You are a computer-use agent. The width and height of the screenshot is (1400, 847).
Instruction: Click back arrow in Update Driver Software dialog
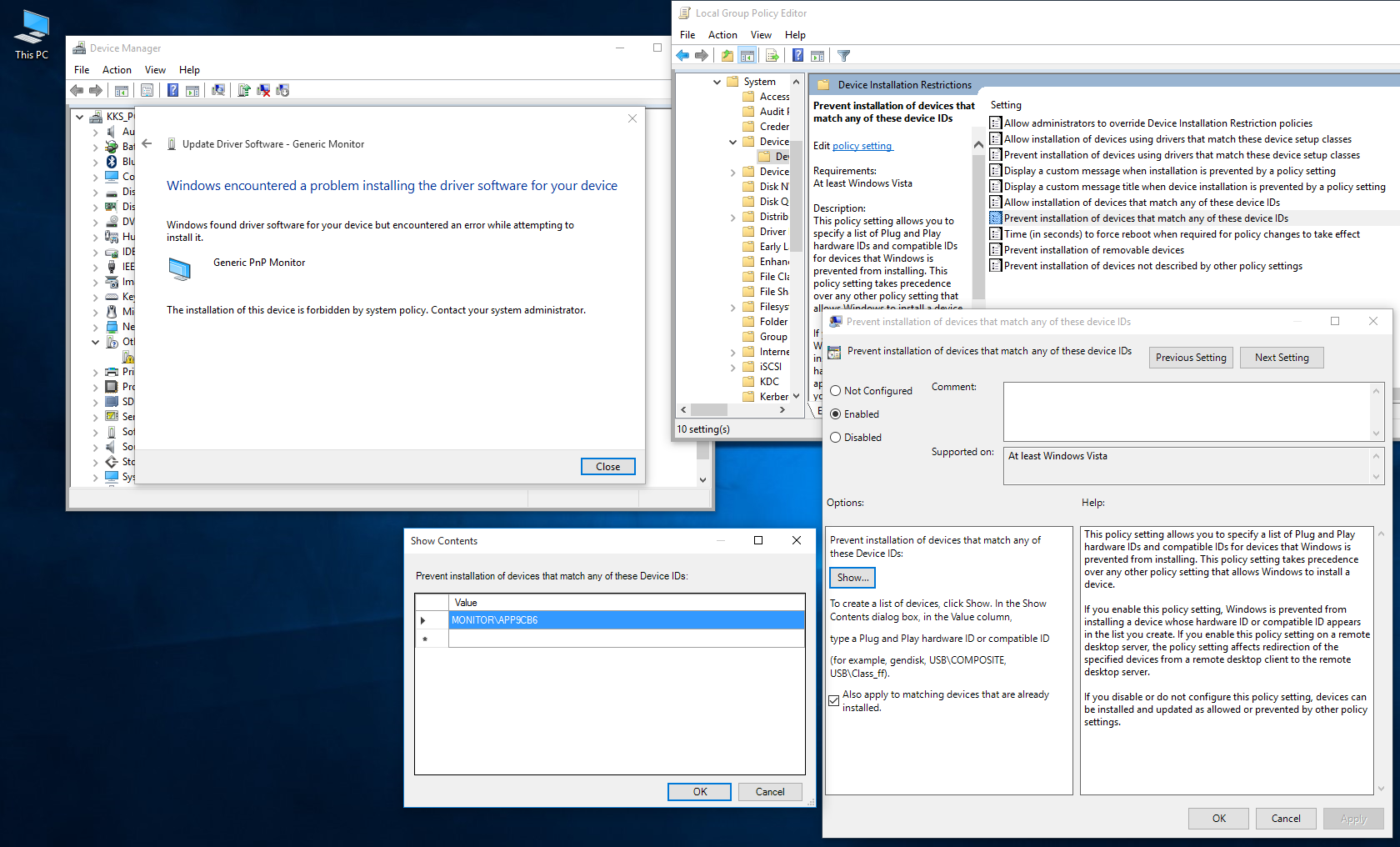(147, 143)
